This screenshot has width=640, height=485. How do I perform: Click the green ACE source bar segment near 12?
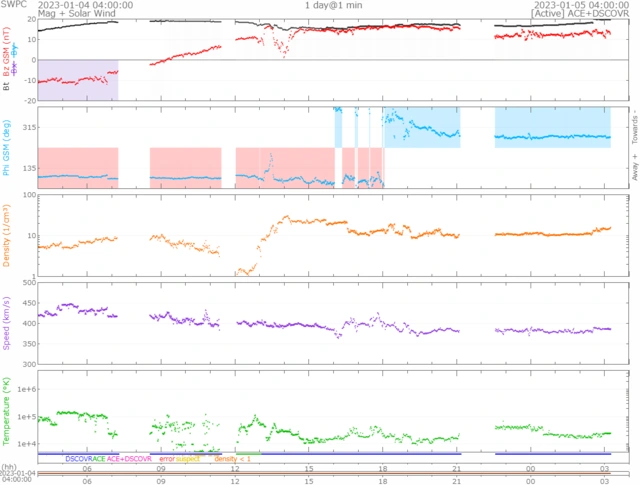point(249,454)
